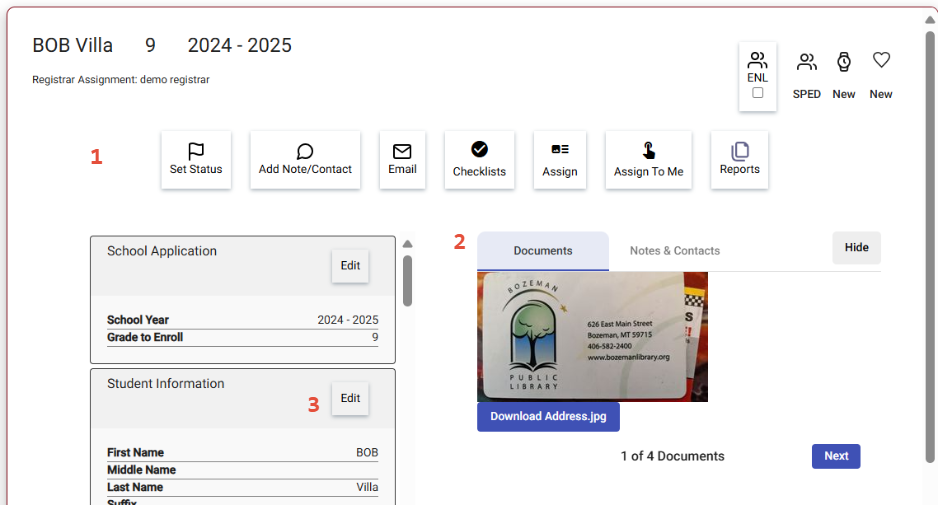This screenshot has width=938, height=505.
Task: Click the '2024 - 2025' School Year value
Action: (x=348, y=320)
